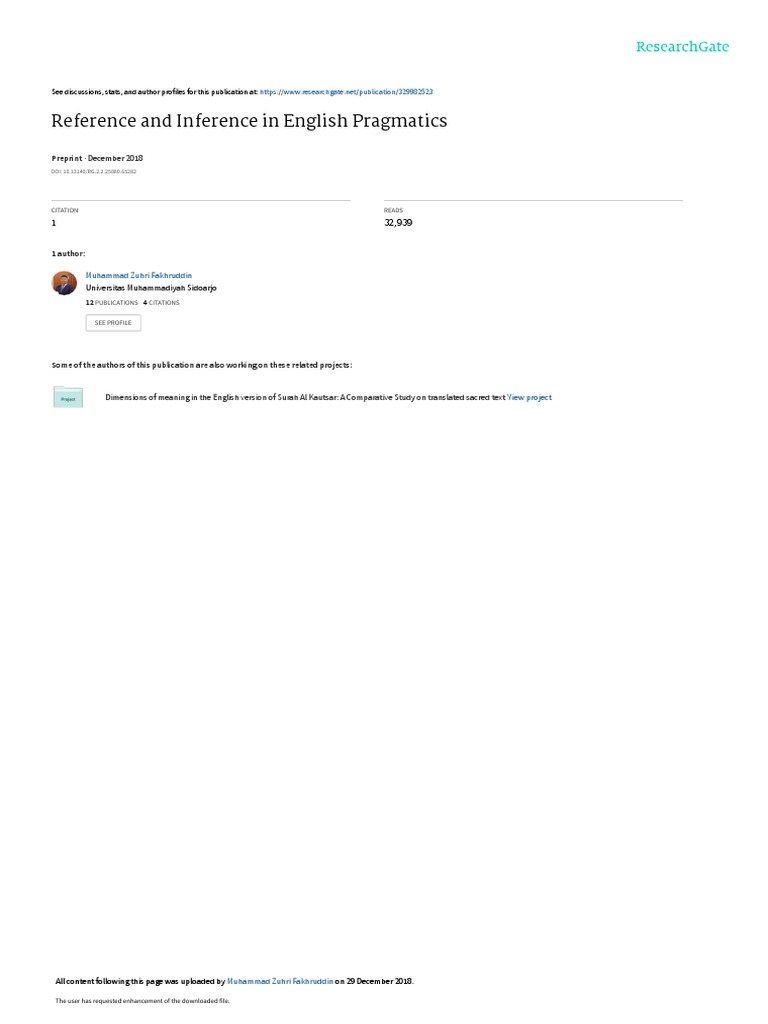Screen dimensions: 768x1024
Task: Click the 4 Citations stat
Action: [x=161, y=303]
